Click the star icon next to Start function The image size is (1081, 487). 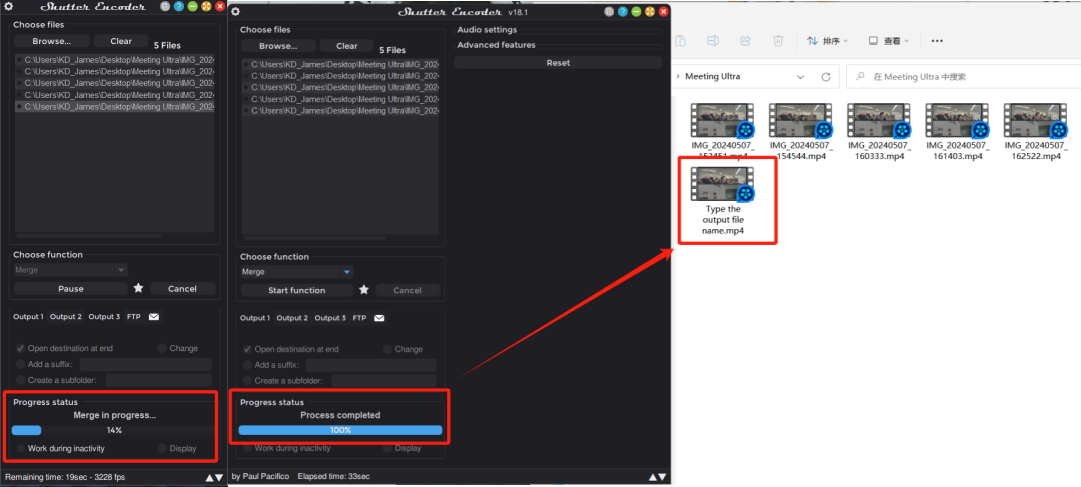click(364, 290)
